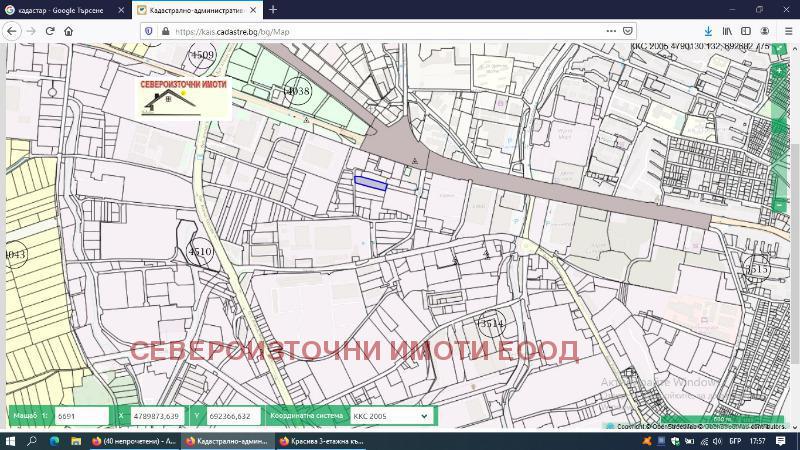800x450 pixels.
Task: Open the Красива 3-етажна taskbar window
Action: tap(320, 440)
